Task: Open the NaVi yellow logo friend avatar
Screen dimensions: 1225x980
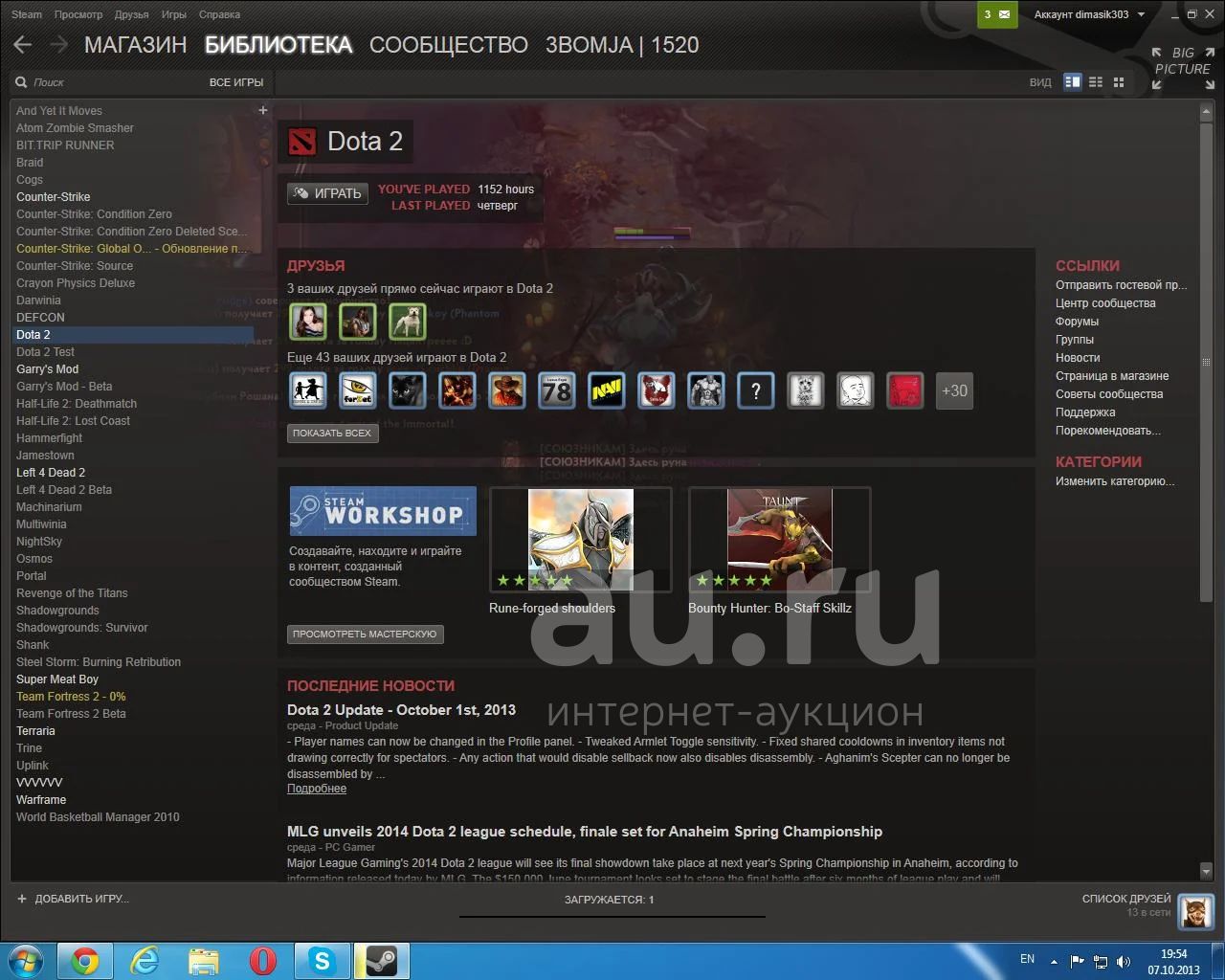Action: point(607,390)
